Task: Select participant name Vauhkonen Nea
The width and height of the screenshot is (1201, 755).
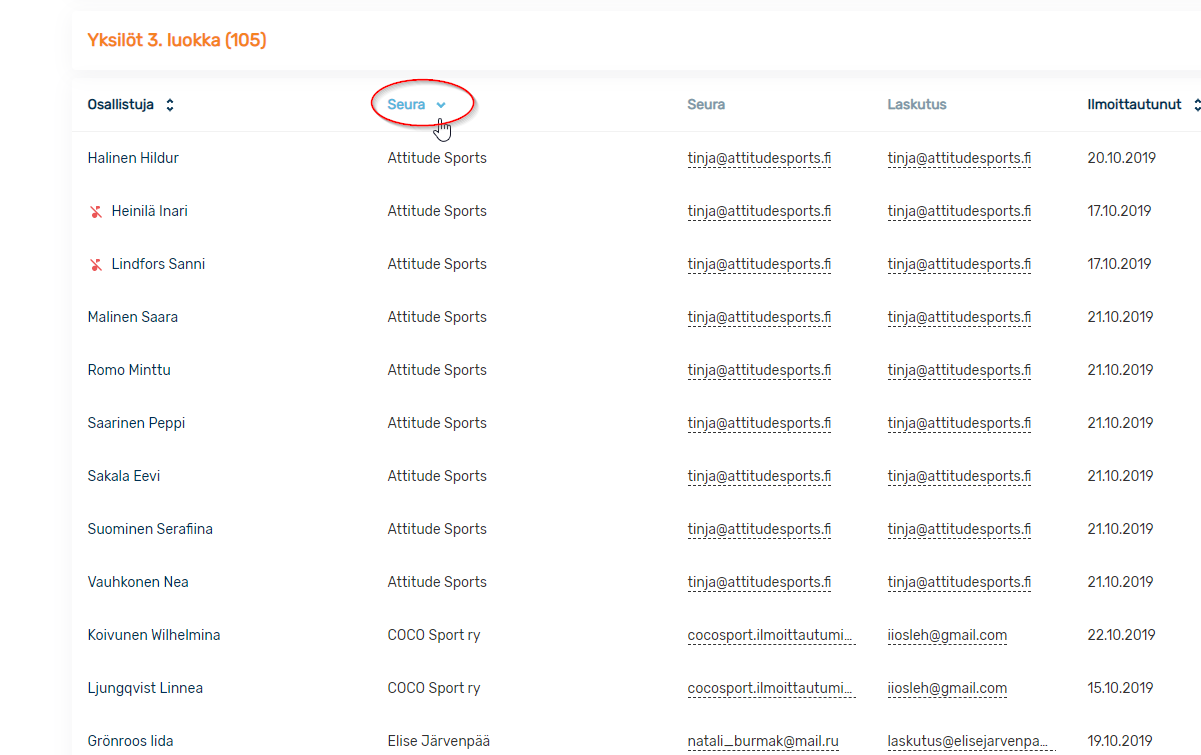Action: 138,582
